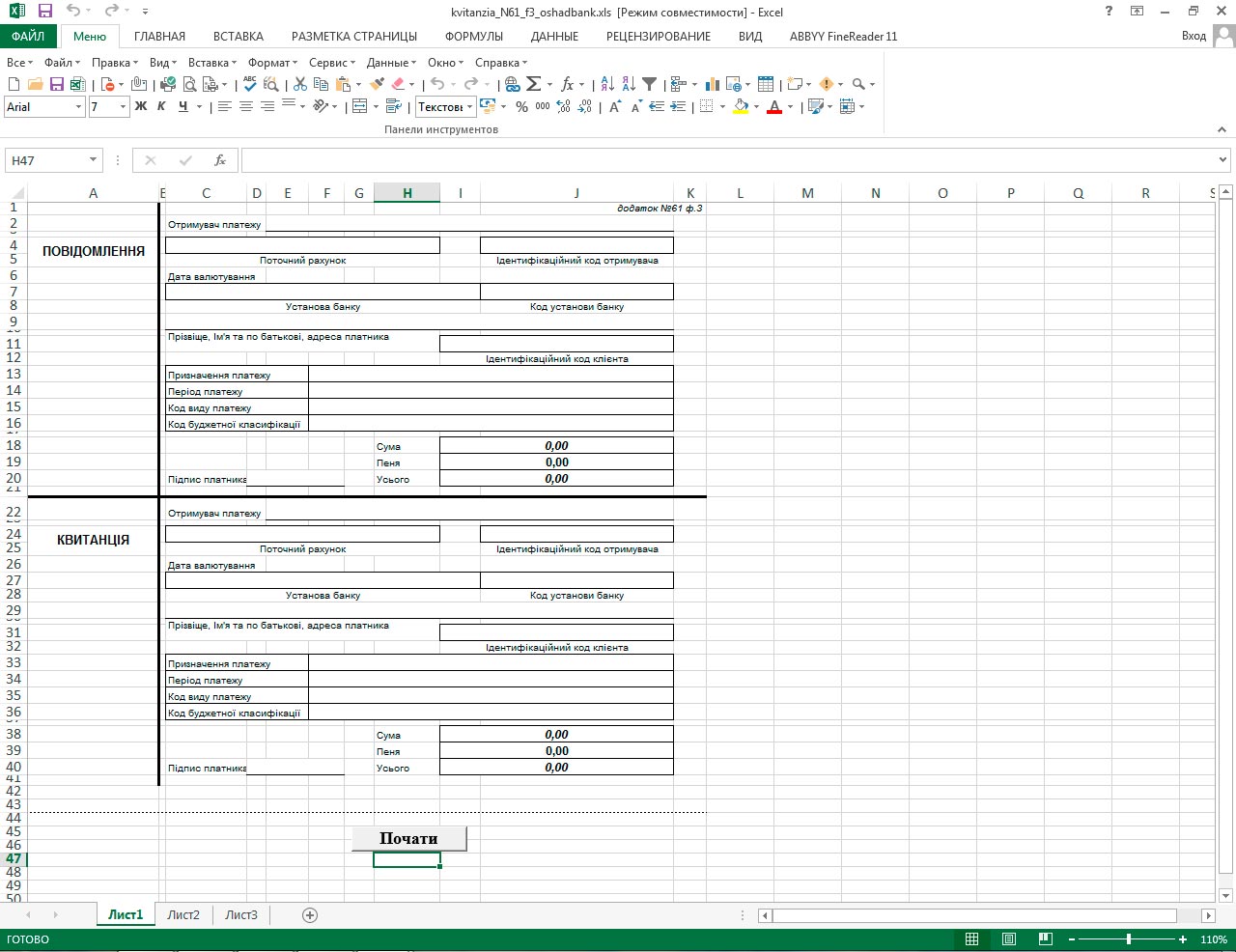1236x952 pixels.
Task: Switch to Page Layout view in status bar
Action: pyautogui.click(x=1008, y=939)
